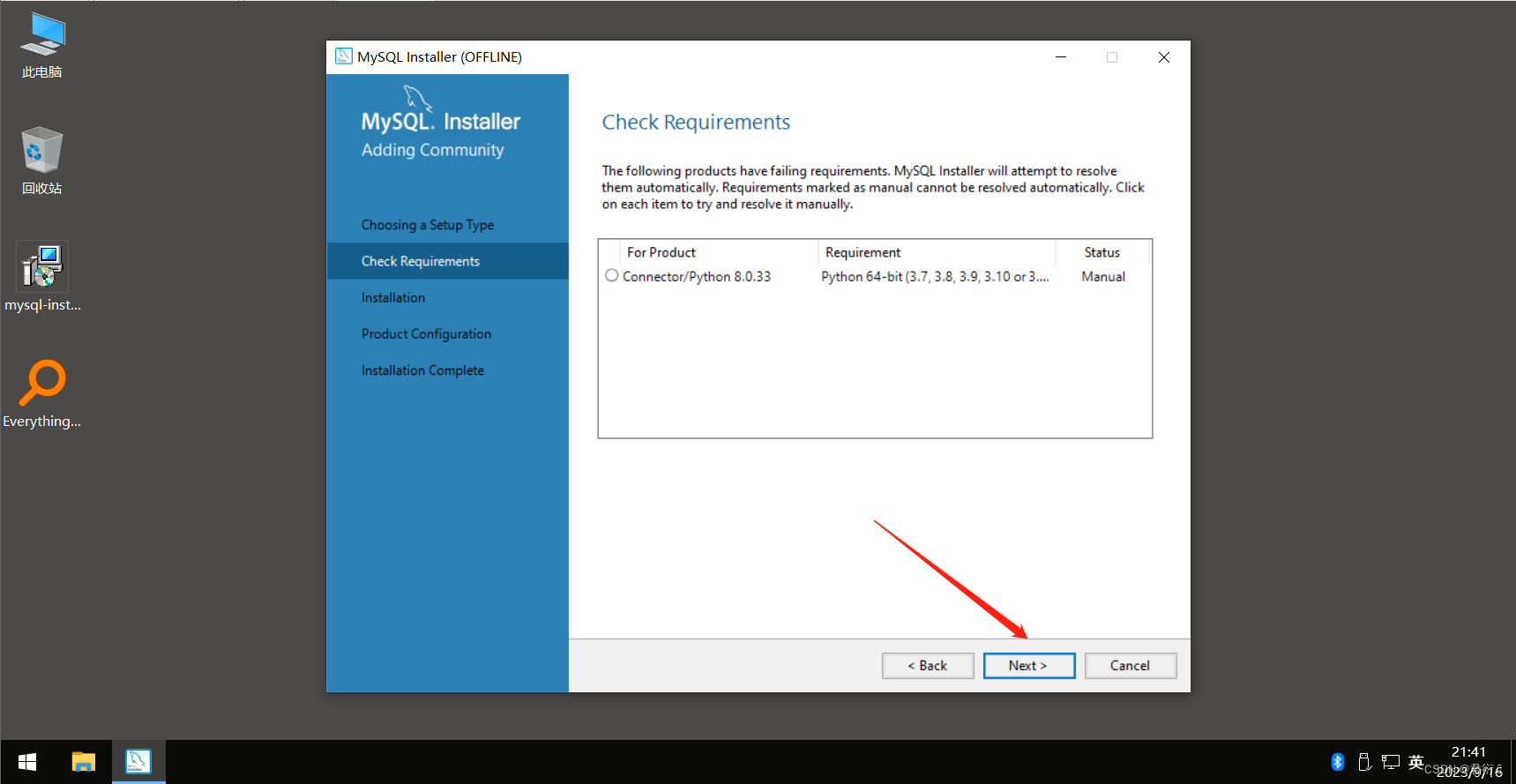The height and width of the screenshot is (784, 1516).
Task: Minimize the MySQL Installer window
Action: (x=1061, y=57)
